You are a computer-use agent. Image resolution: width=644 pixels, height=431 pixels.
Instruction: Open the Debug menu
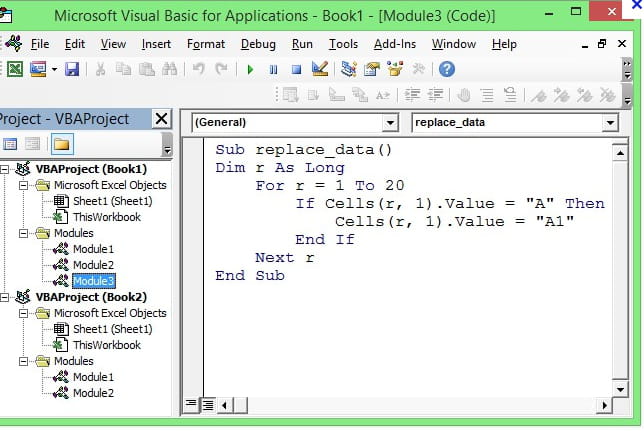[258, 44]
